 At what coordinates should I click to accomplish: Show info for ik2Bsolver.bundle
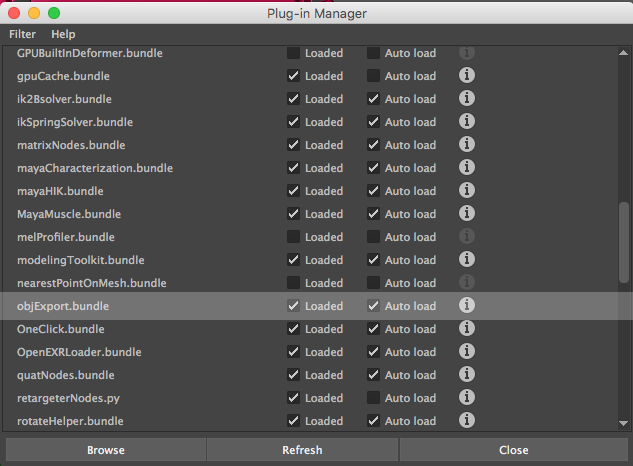click(x=467, y=99)
